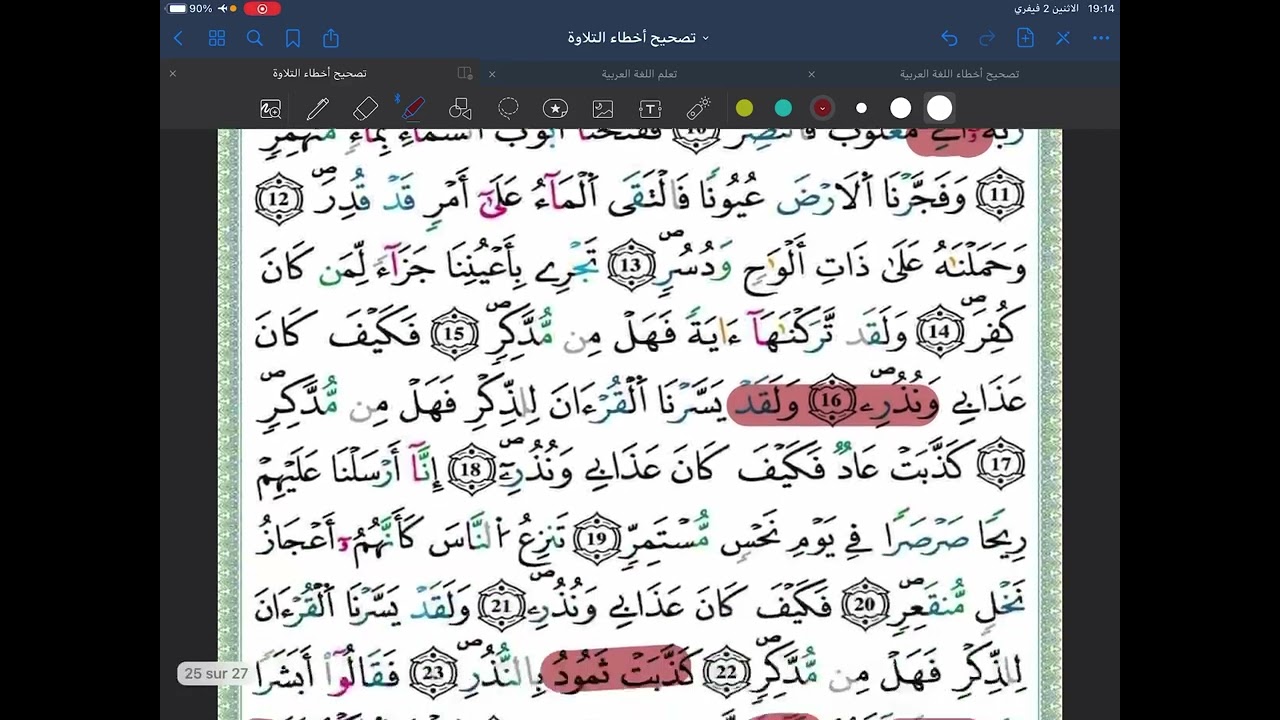Select the تصحيح أخطاء التلاوة tab

319,74
